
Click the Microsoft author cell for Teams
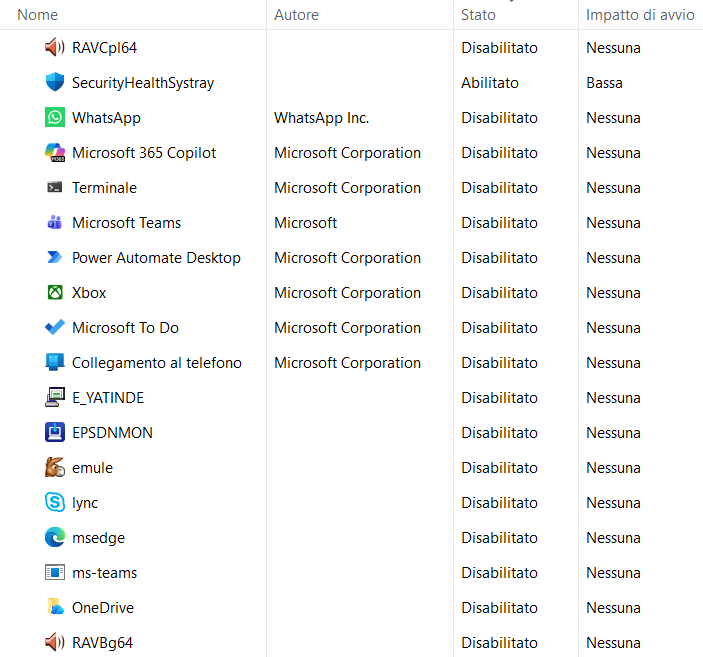pyautogui.click(x=305, y=222)
